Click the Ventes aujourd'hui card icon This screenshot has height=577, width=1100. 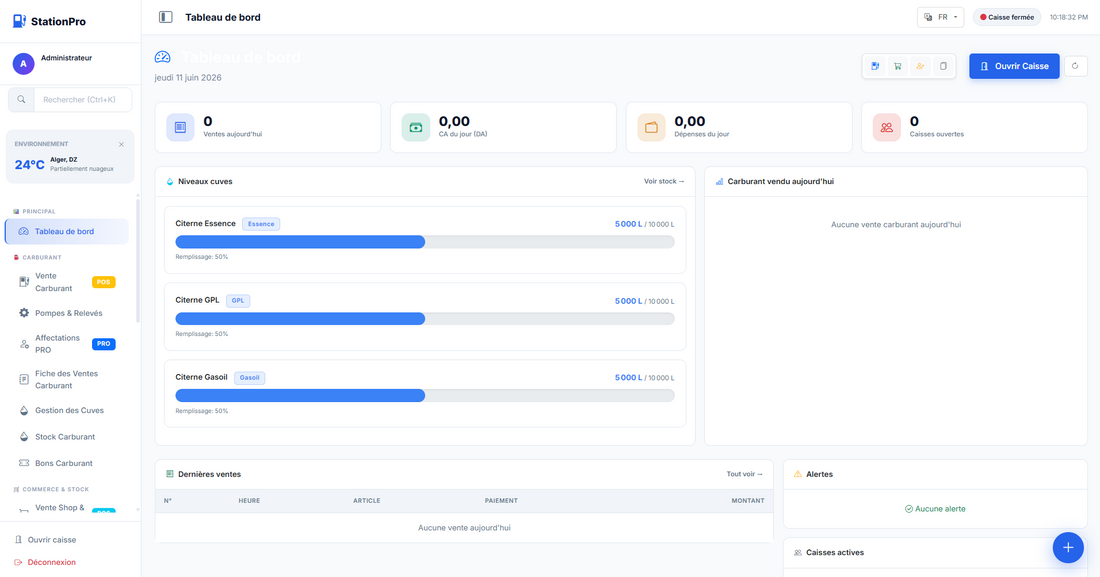point(180,128)
